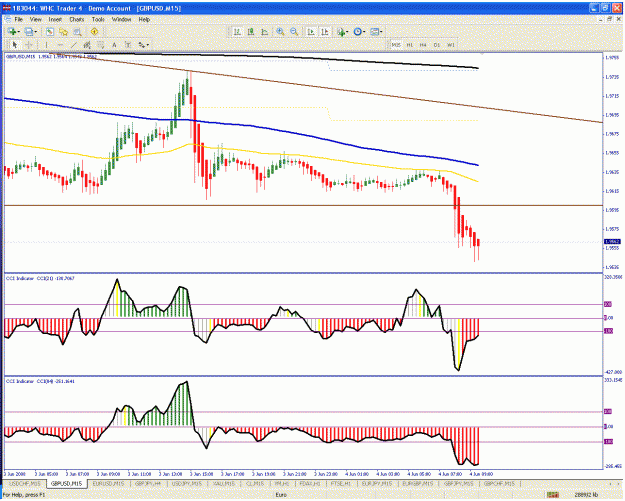Screen dimensions: 625x501
Task: Select the crosshair tool
Action: (29, 45)
